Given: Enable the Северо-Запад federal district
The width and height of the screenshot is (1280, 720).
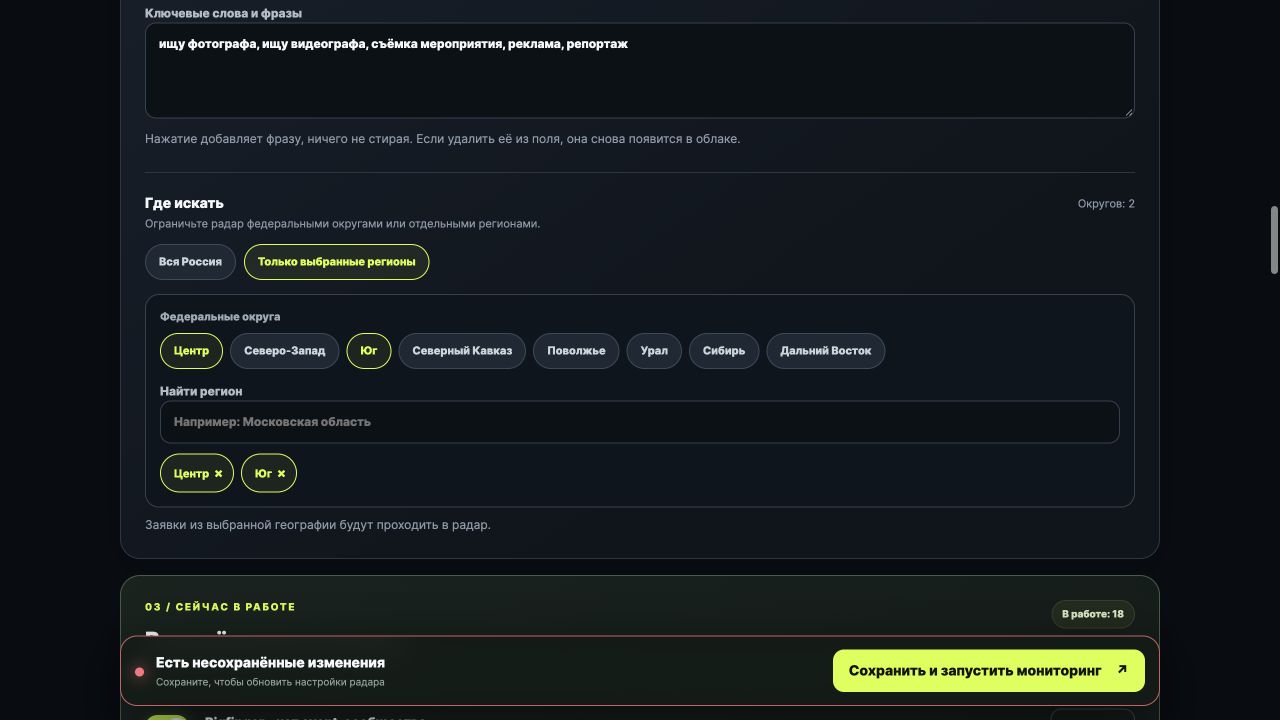Looking at the screenshot, I should click(x=285, y=351).
